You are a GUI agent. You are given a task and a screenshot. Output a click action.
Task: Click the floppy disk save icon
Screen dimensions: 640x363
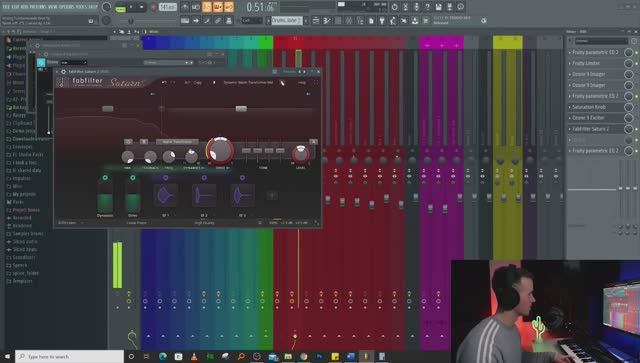(438, 7)
